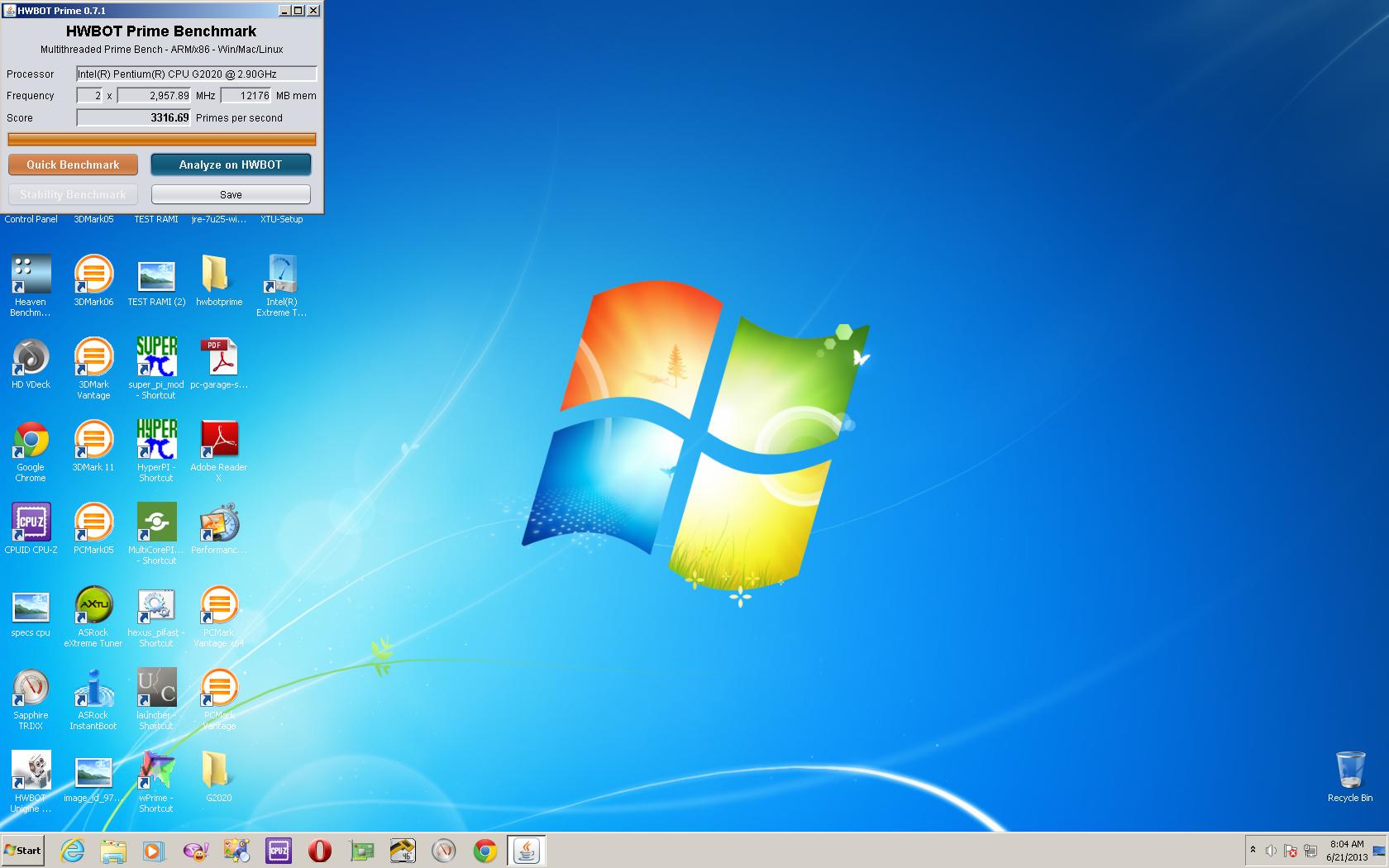
Task: Open Opera browser from taskbar
Action: [320, 851]
